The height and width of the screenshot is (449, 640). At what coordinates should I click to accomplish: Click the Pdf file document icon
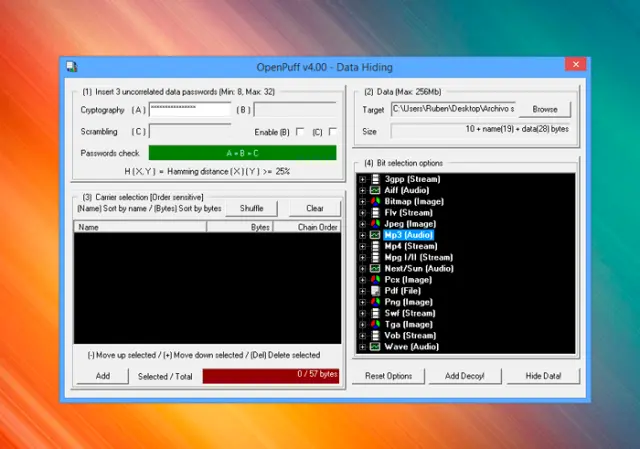point(374,291)
